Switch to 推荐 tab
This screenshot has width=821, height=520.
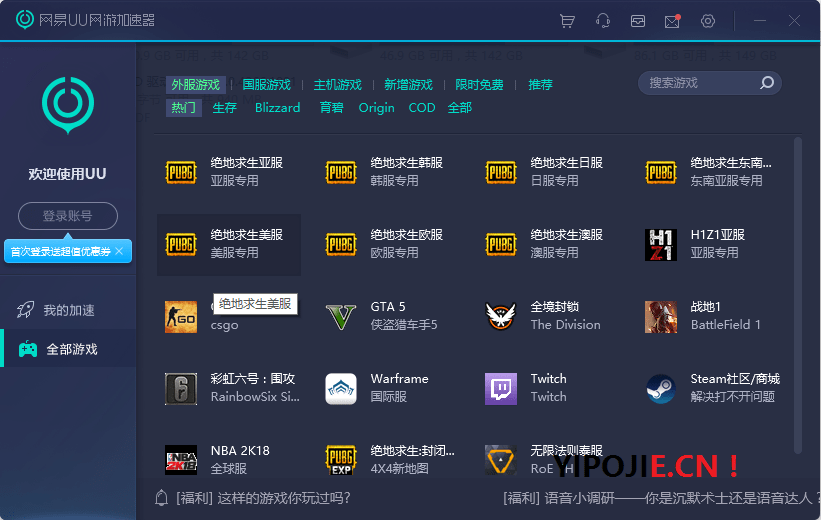coord(540,85)
